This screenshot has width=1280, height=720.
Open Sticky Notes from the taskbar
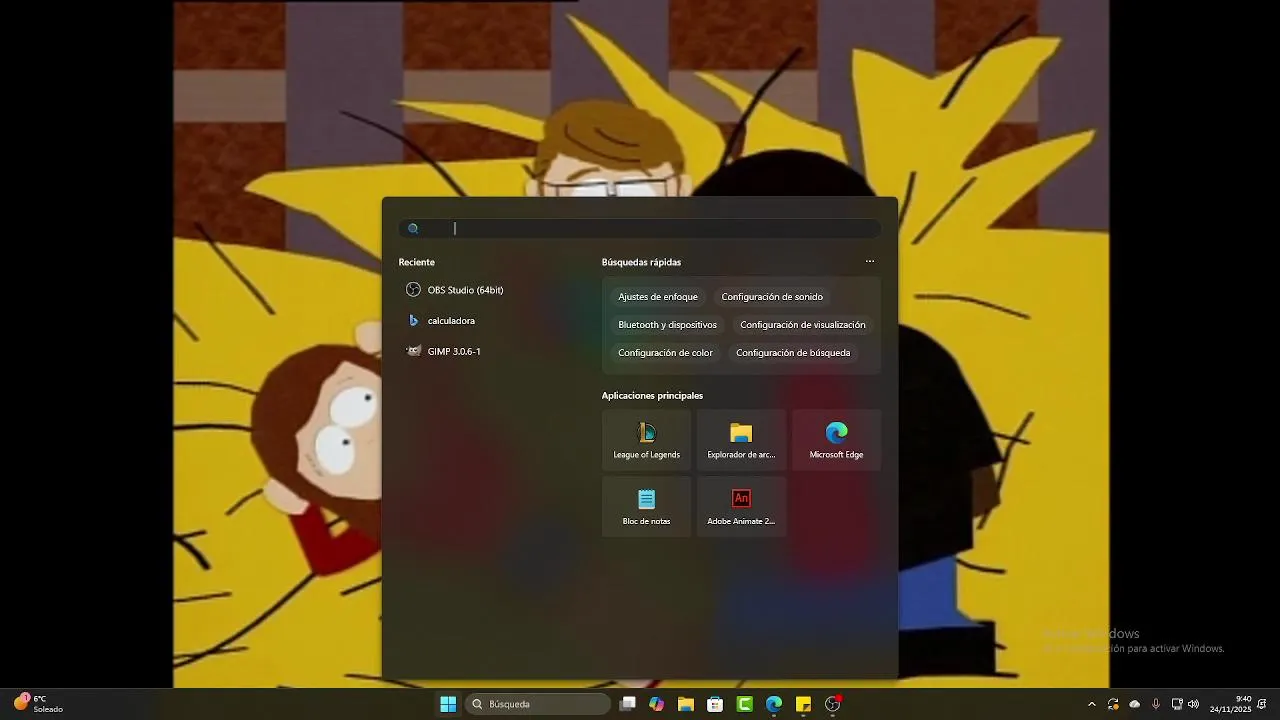point(803,704)
